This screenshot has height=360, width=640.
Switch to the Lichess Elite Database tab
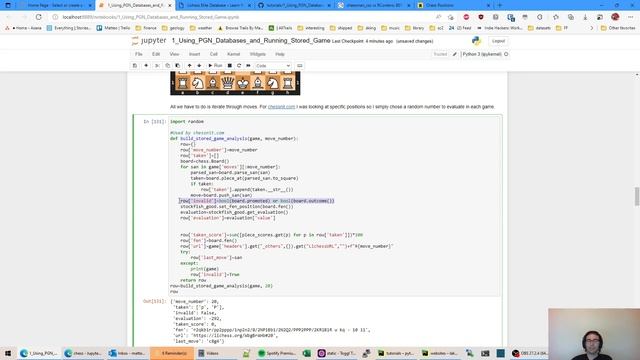click(x=215, y=5)
